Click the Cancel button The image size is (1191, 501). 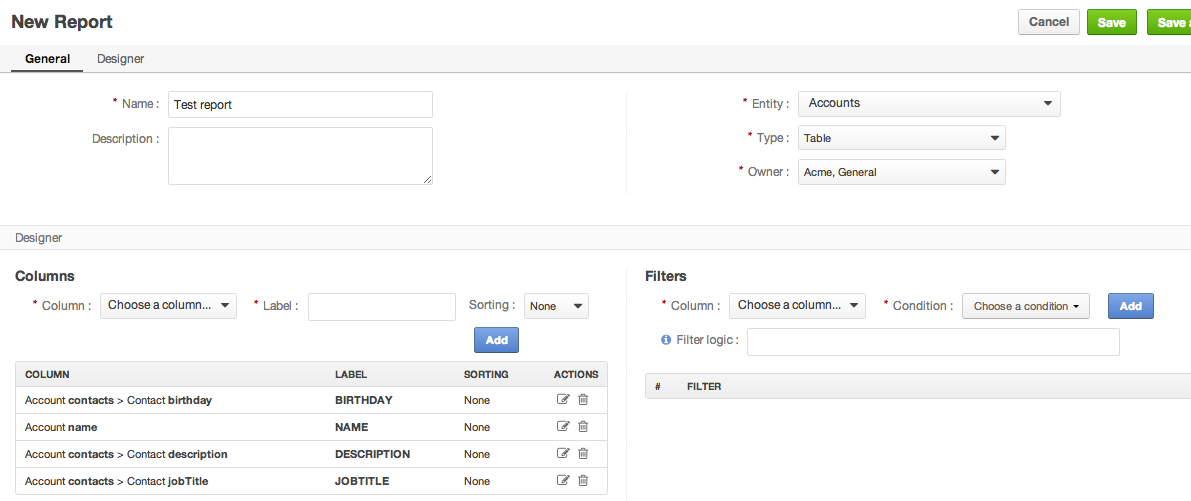[1048, 23]
